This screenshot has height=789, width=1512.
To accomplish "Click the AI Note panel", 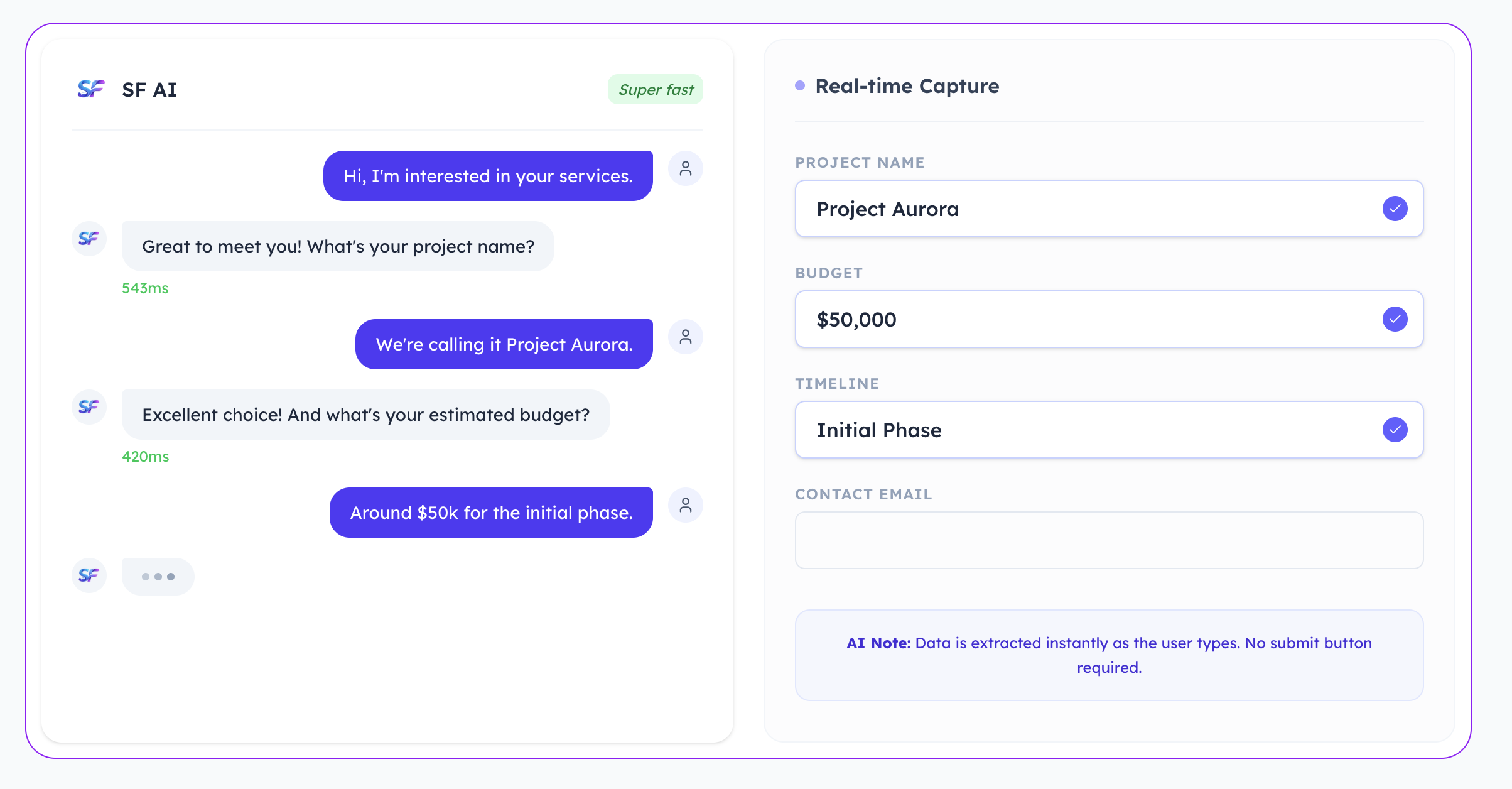I will 1109,655.
